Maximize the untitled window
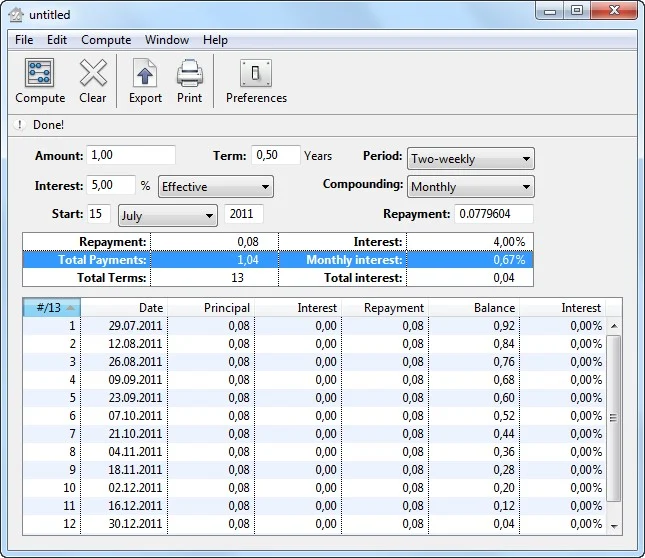The width and height of the screenshot is (645, 558). click(577, 11)
